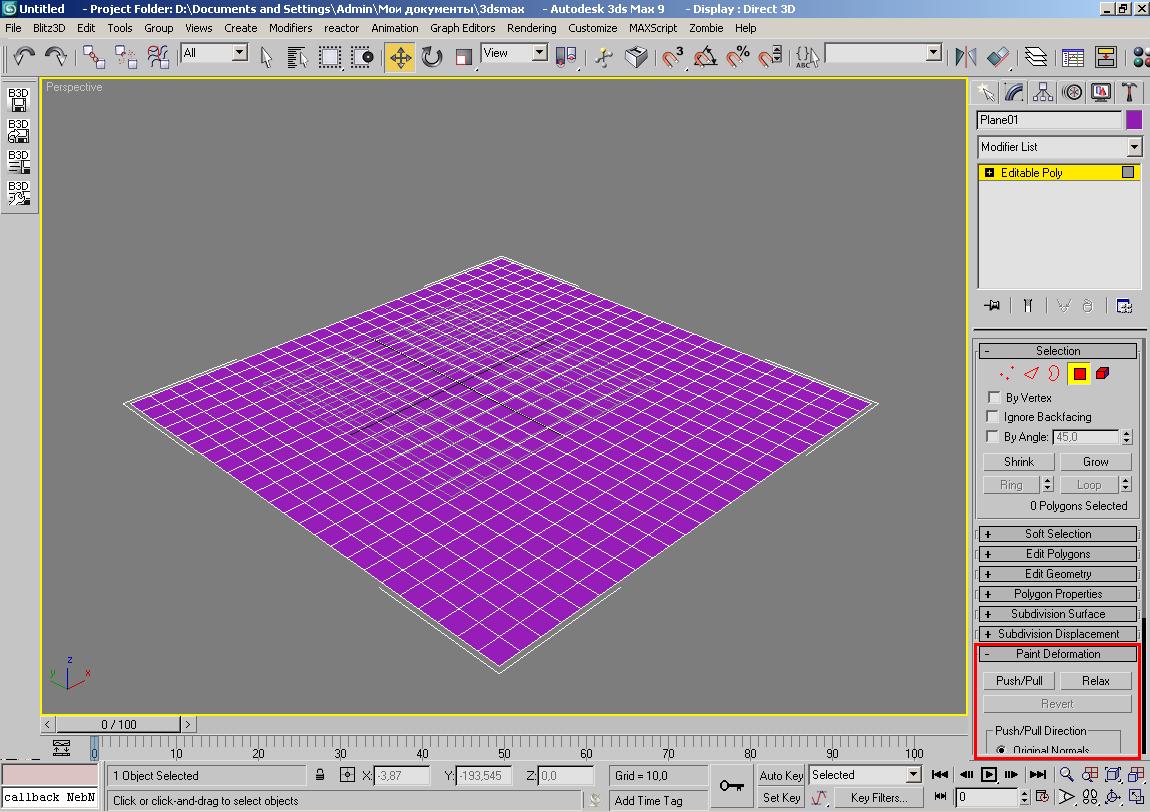Open the Hierarchy command panel tab

tap(1043, 93)
